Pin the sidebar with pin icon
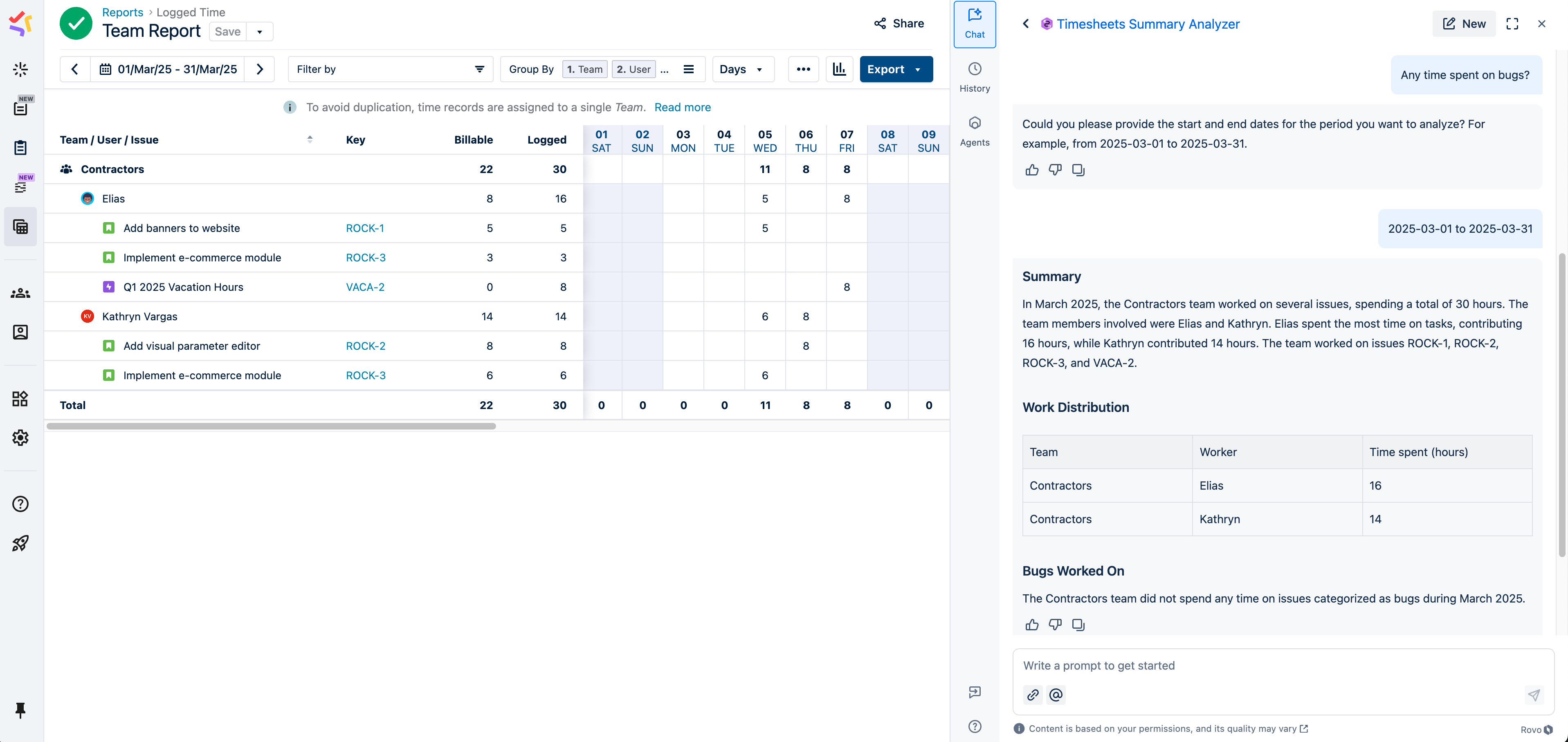This screenshot has height=742, width=1568. coord(20,710)
